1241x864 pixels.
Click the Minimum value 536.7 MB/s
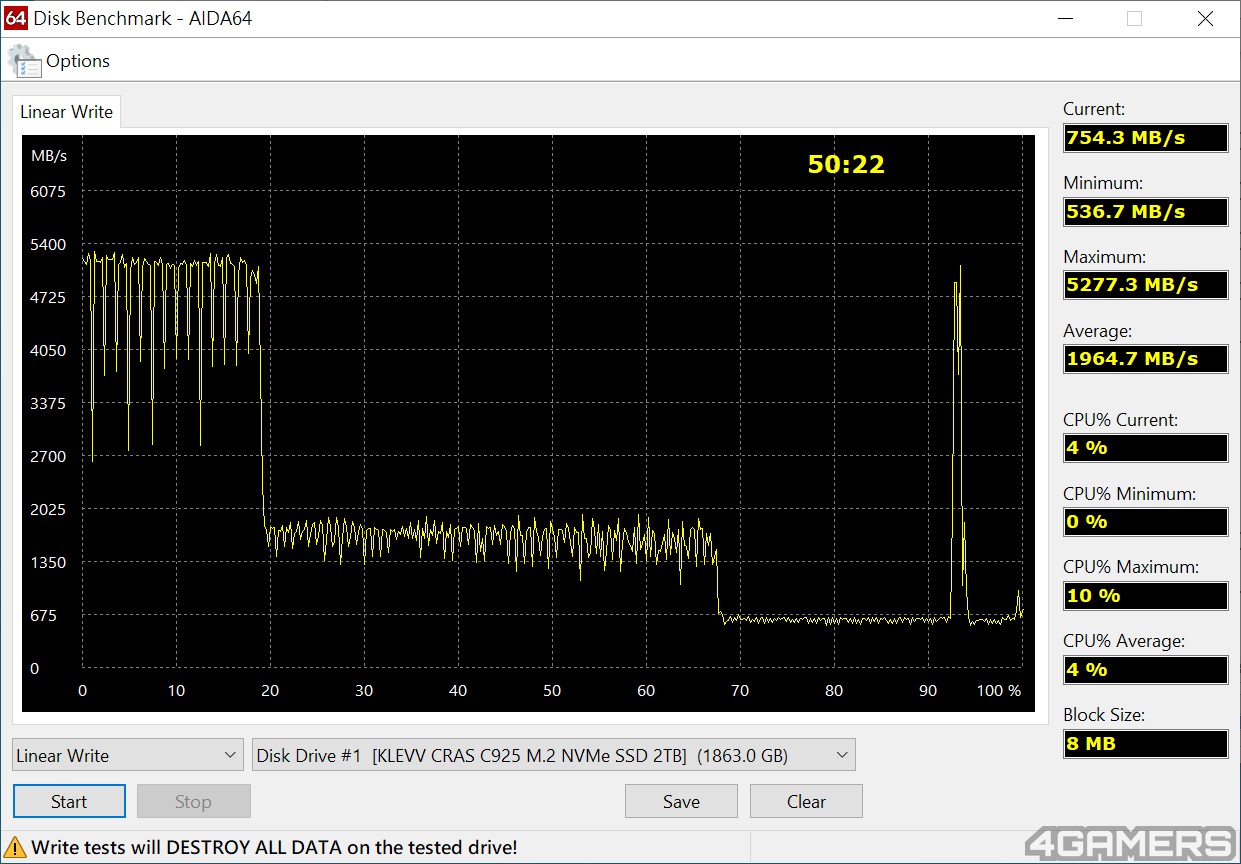click(1145, 212)
